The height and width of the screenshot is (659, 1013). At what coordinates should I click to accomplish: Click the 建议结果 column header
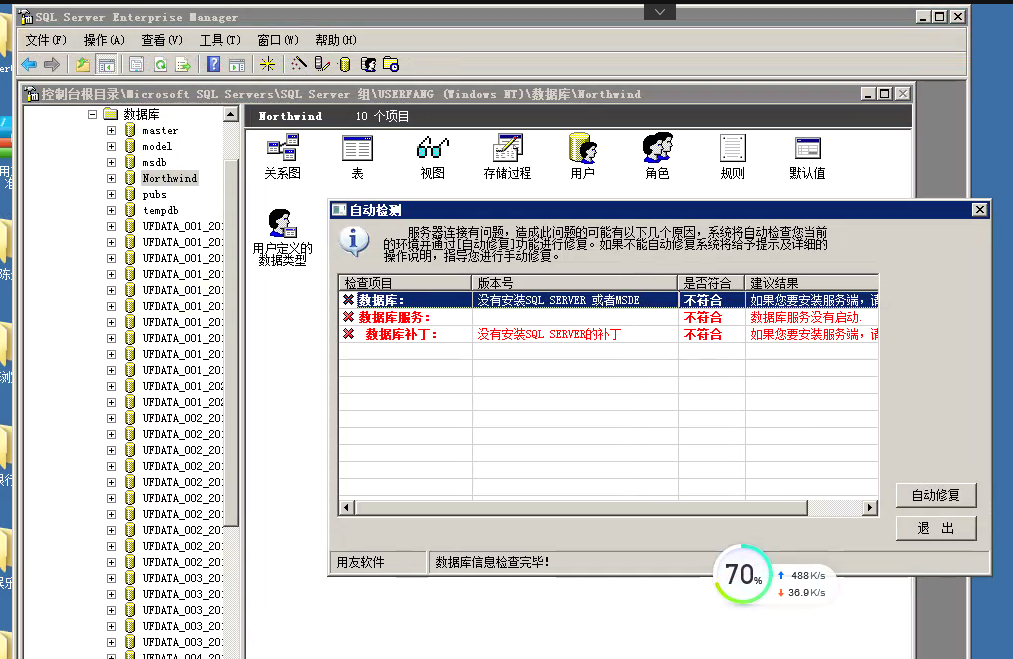811,283
